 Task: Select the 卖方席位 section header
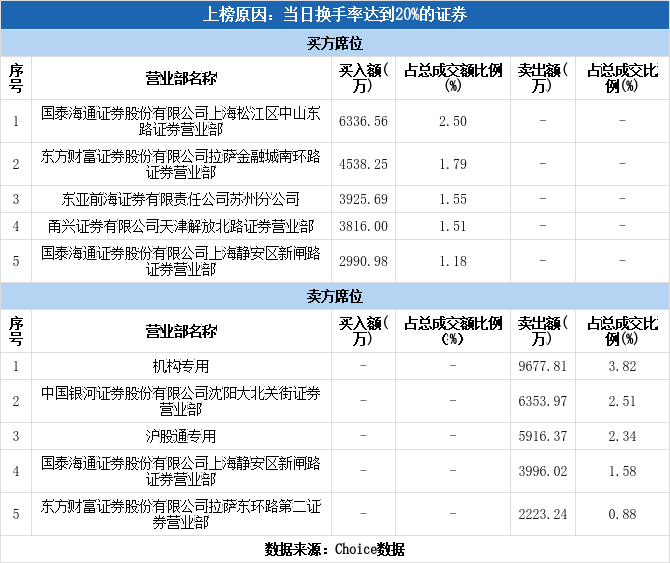335,296
